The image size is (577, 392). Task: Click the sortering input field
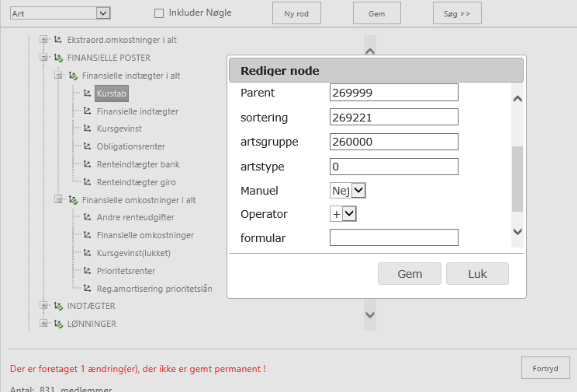coord(394,117)
